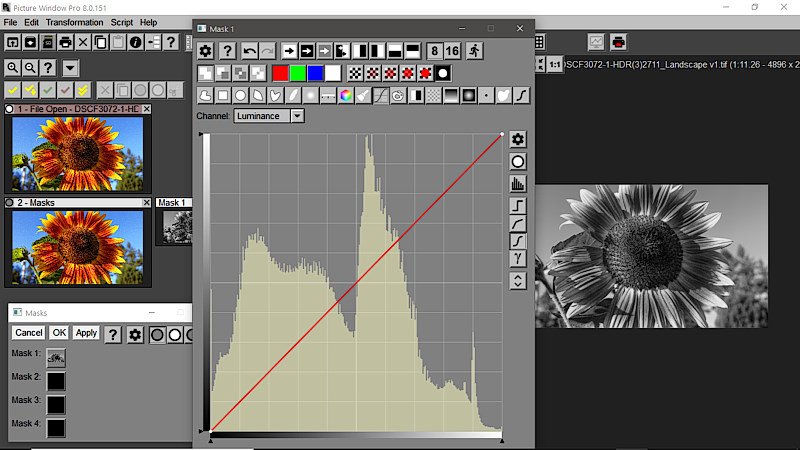This screenshot has height=450, width=800.
Task: Click the zoom in magnifier icon
Action: (x=13, y=68)
